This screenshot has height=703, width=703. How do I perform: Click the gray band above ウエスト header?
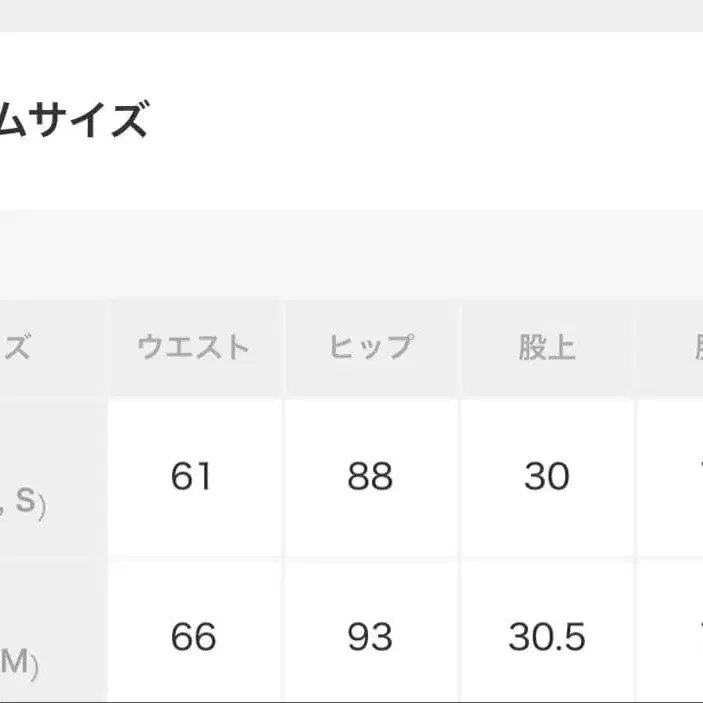[x=193, y=255]
